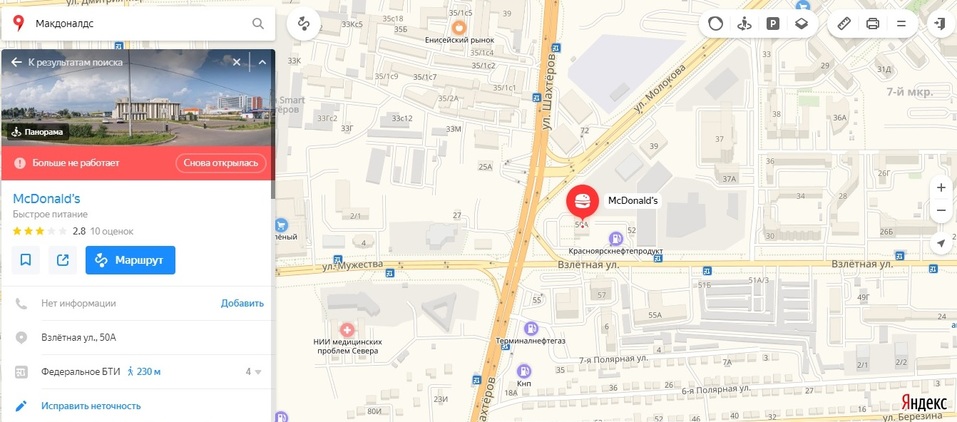
Task: Toggle street panoramas icon in top toolbar
Action: (x=744, y=24)
